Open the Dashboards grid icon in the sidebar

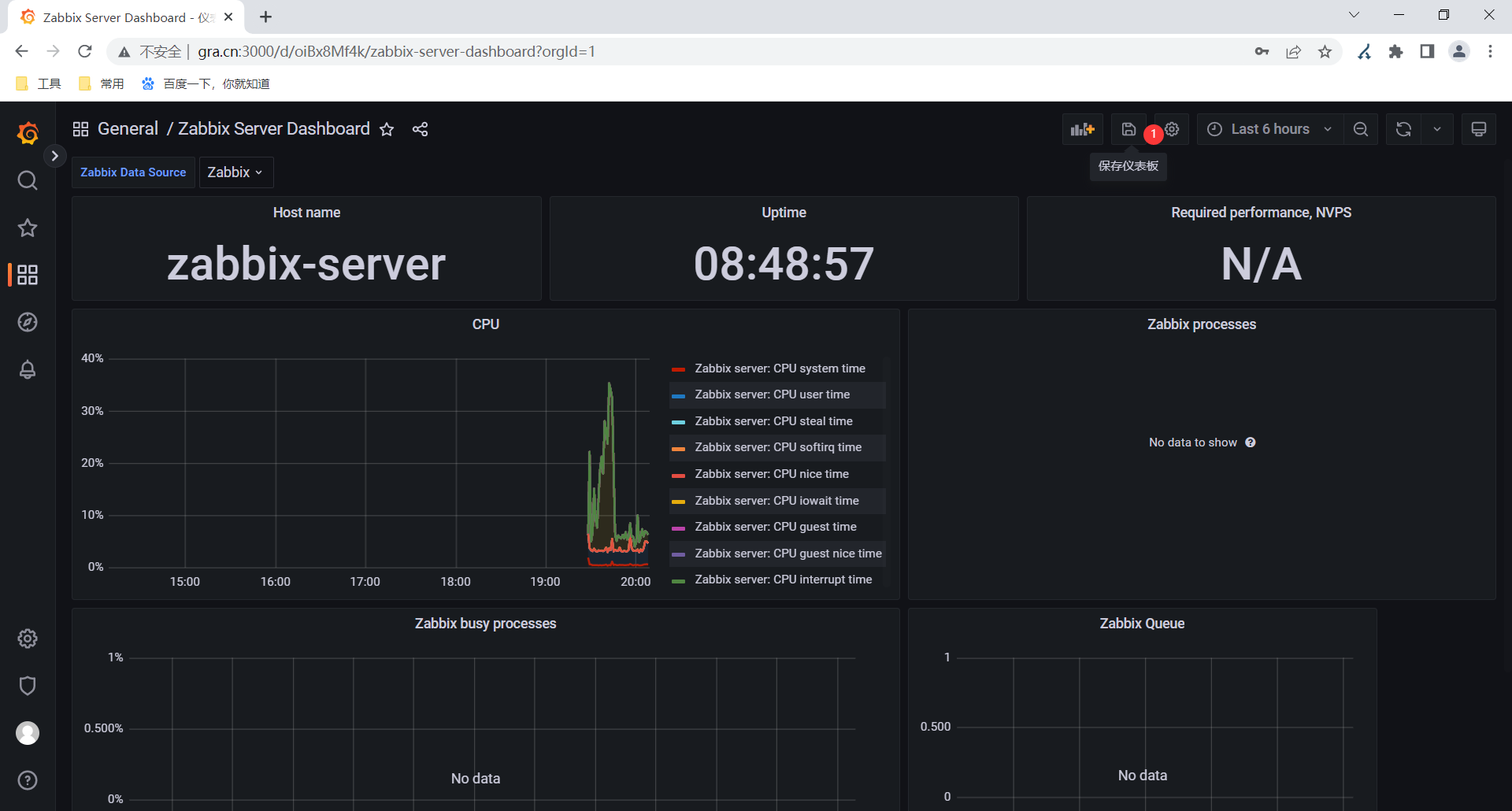click(x=28, y=275)
